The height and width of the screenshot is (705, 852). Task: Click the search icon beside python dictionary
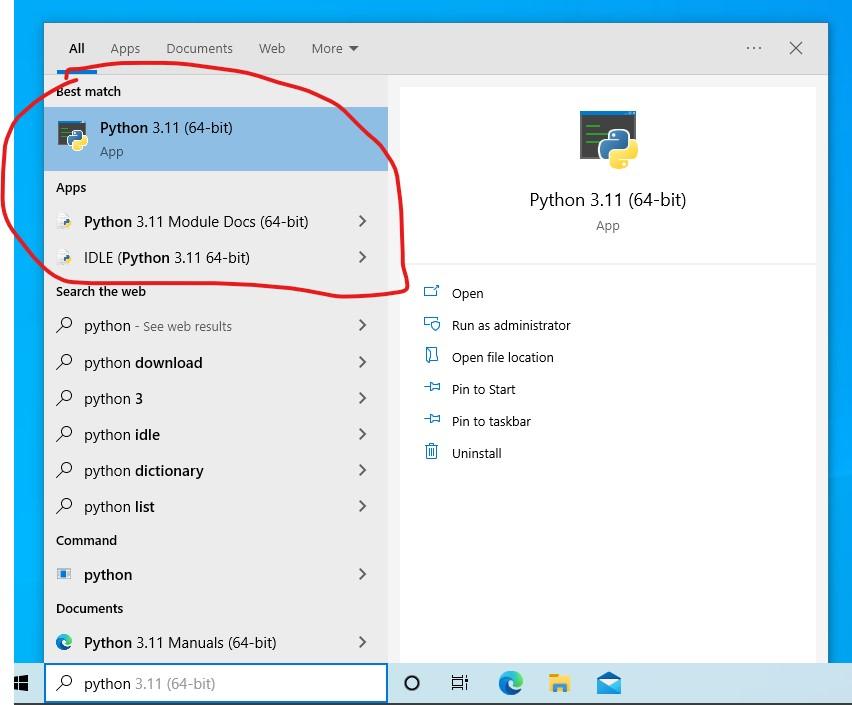pyautogui.click(x=64, y=470)
